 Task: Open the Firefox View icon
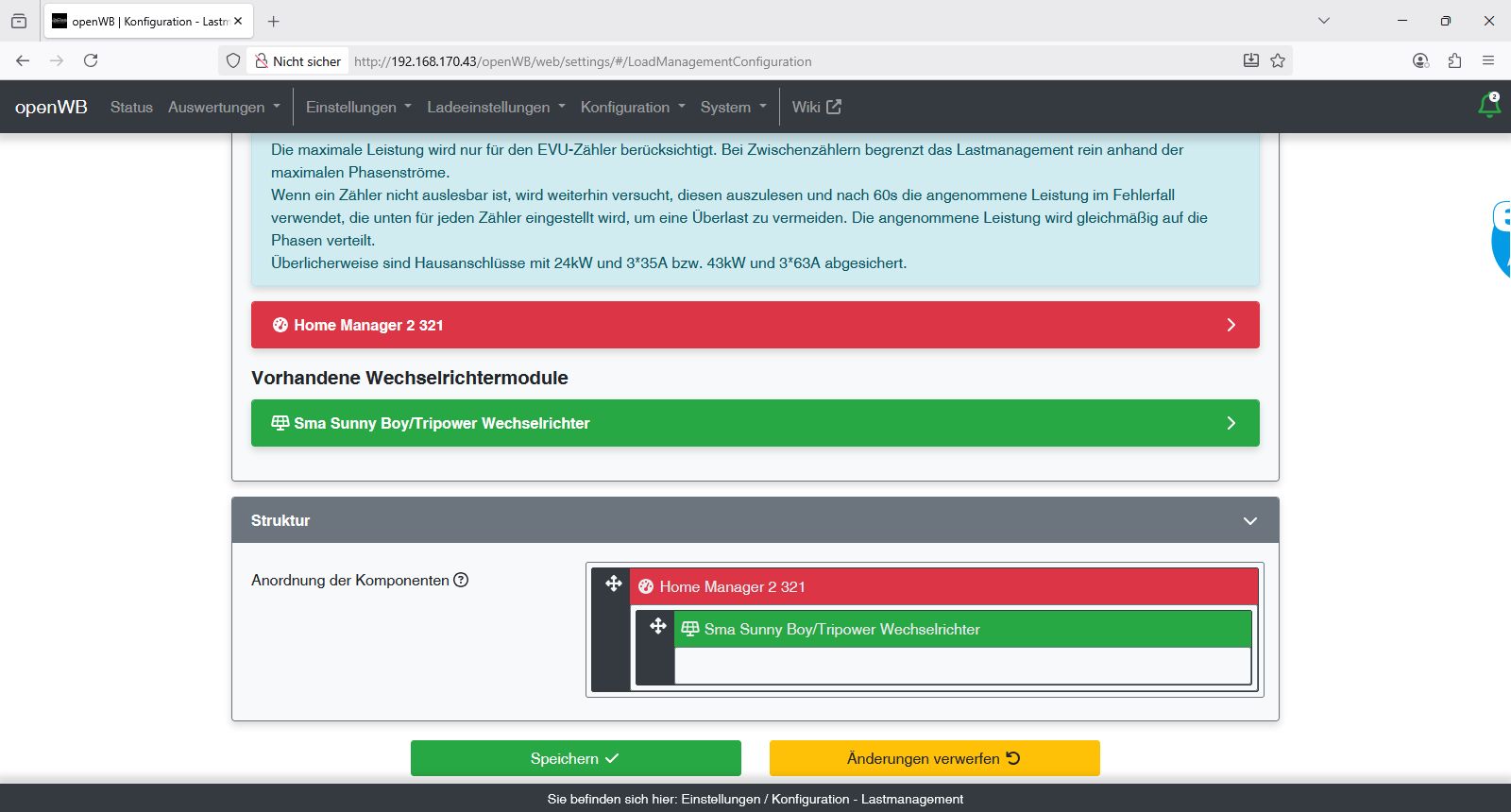tap(19, 21)
